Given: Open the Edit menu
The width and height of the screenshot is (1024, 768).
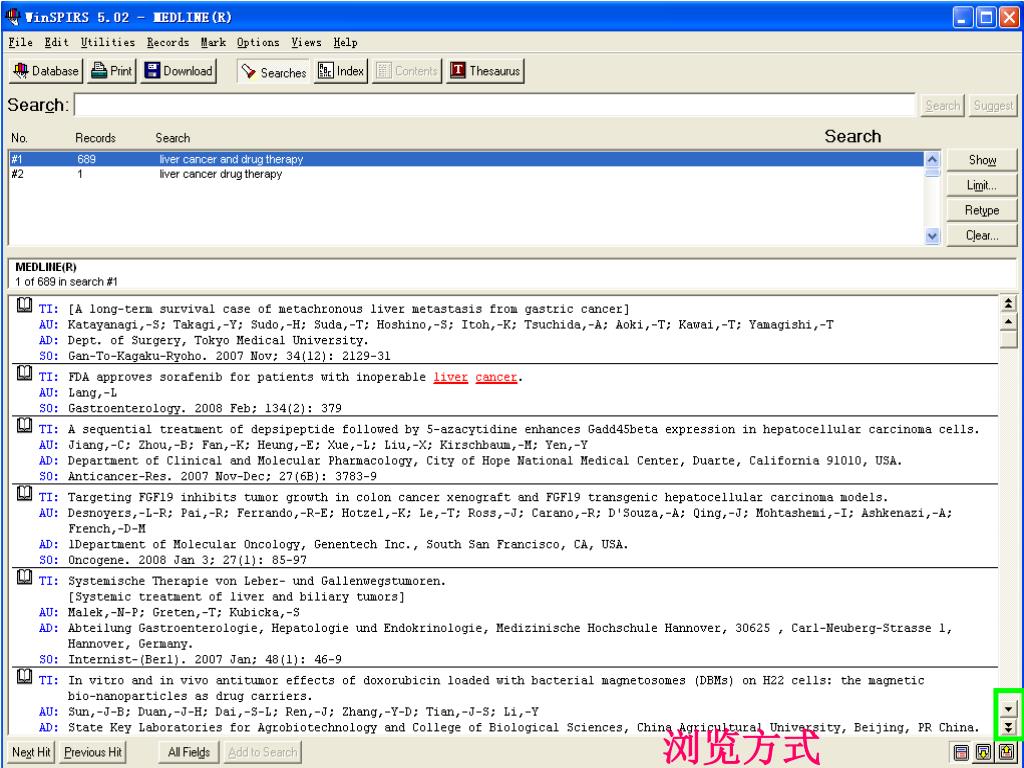Looking at the screenshot, I should point(57,42).
